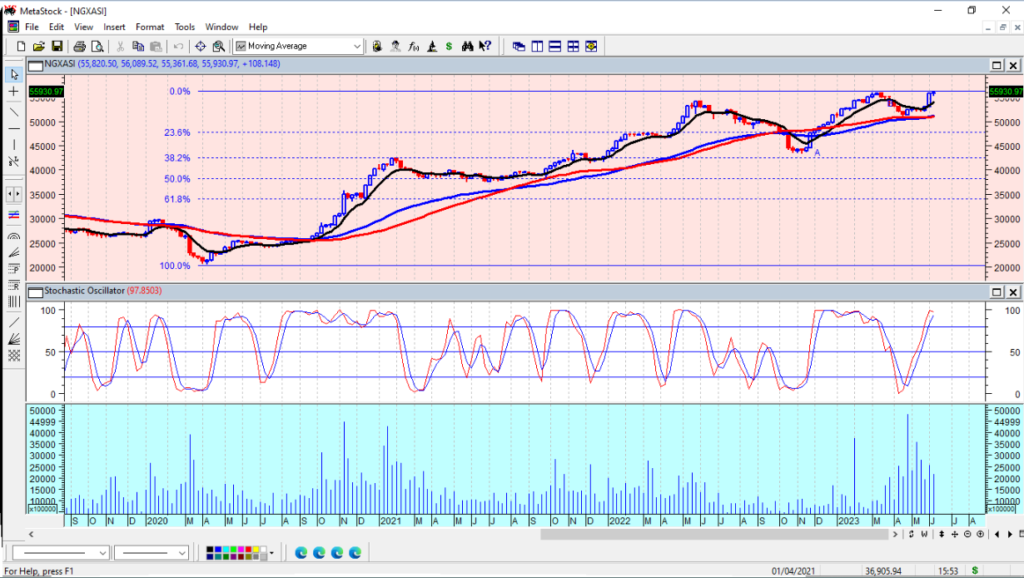Screen dimensions: 1024x578
Task: Click the binoculars Explorer icon
Action: tap(467, 46)
